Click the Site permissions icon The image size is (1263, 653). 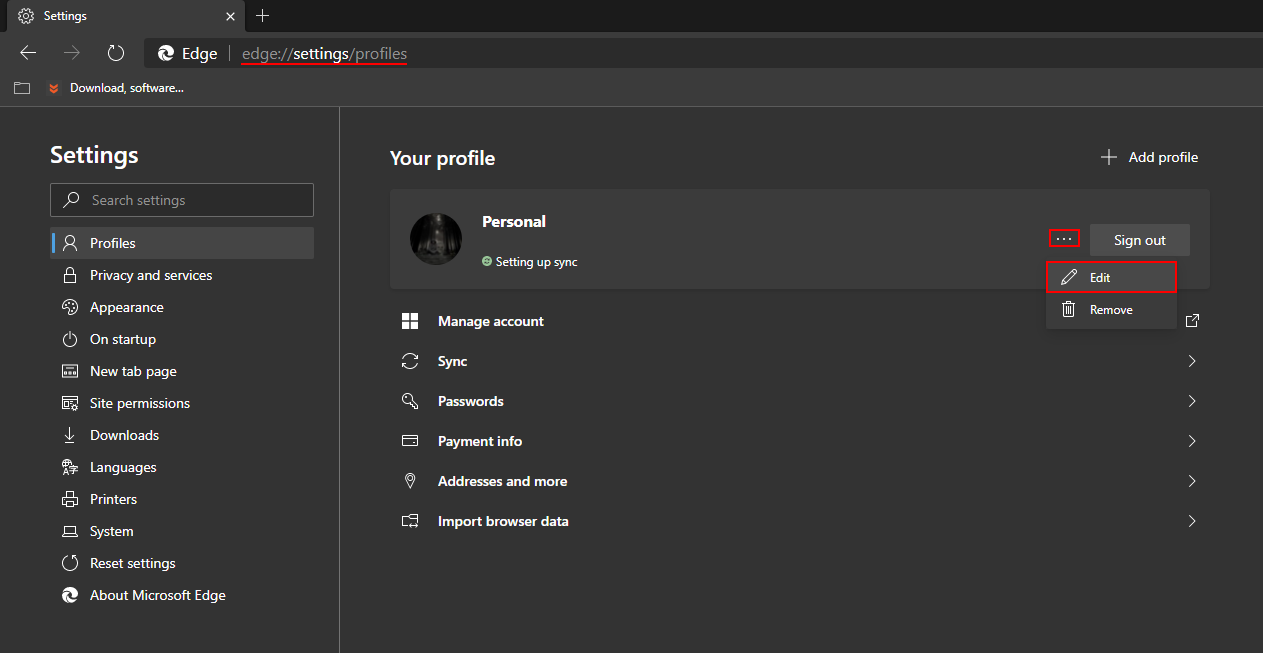point(70,403)
